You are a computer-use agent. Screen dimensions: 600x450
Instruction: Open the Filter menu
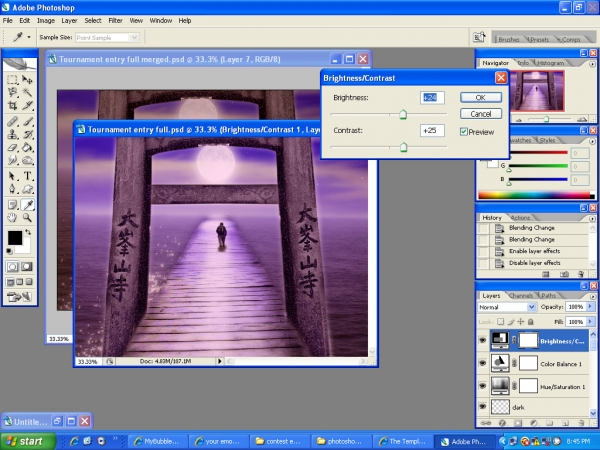(115, 20)
